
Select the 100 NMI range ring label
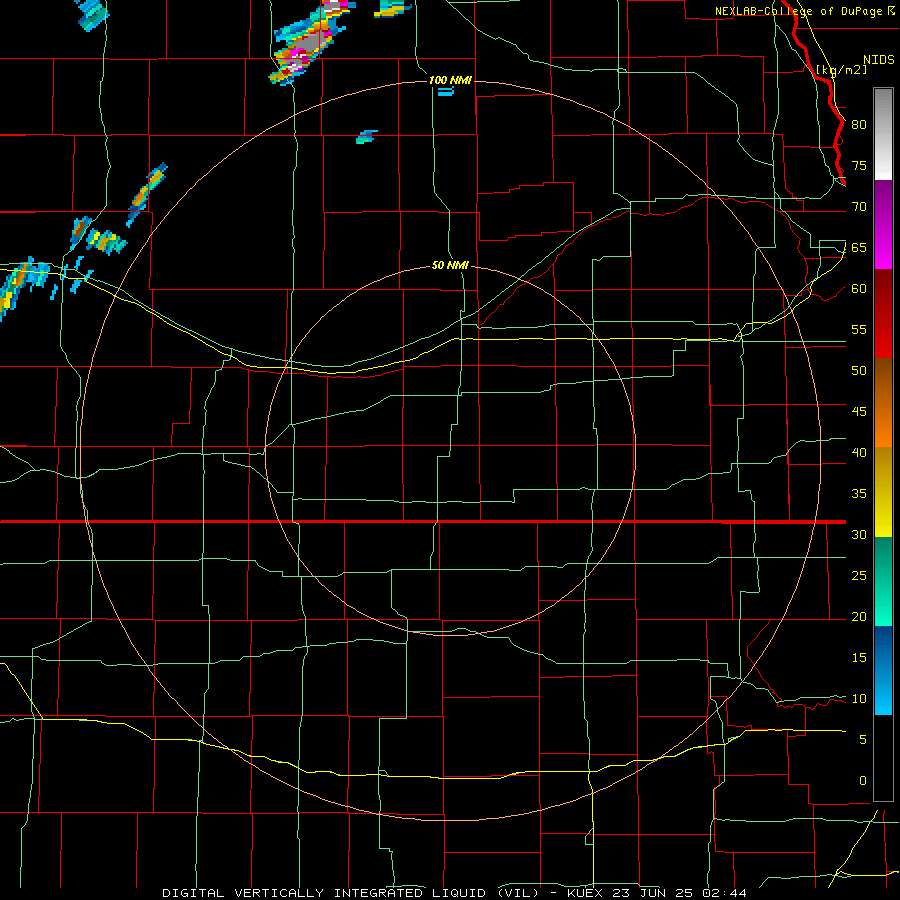(x=450, y=80)
